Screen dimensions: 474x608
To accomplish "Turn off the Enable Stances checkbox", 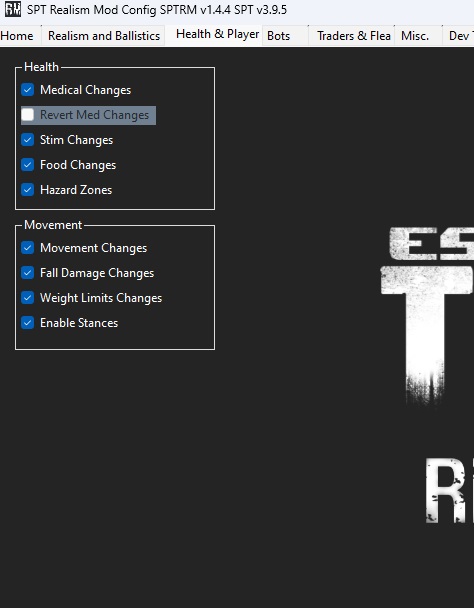I will [x=28, y=323].
